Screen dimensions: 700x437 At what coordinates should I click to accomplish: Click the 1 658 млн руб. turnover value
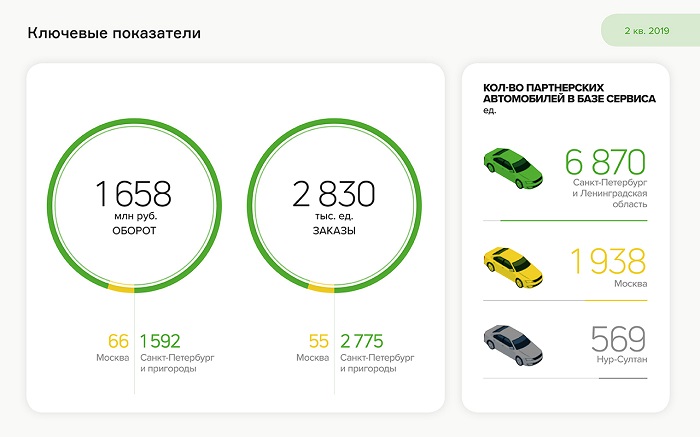click(x=134, y=194)
